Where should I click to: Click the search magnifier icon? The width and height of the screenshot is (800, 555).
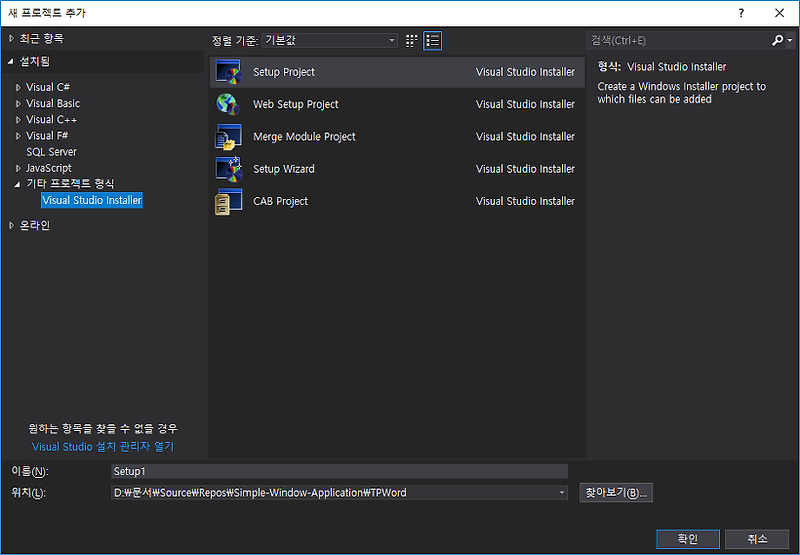[777, 40]
